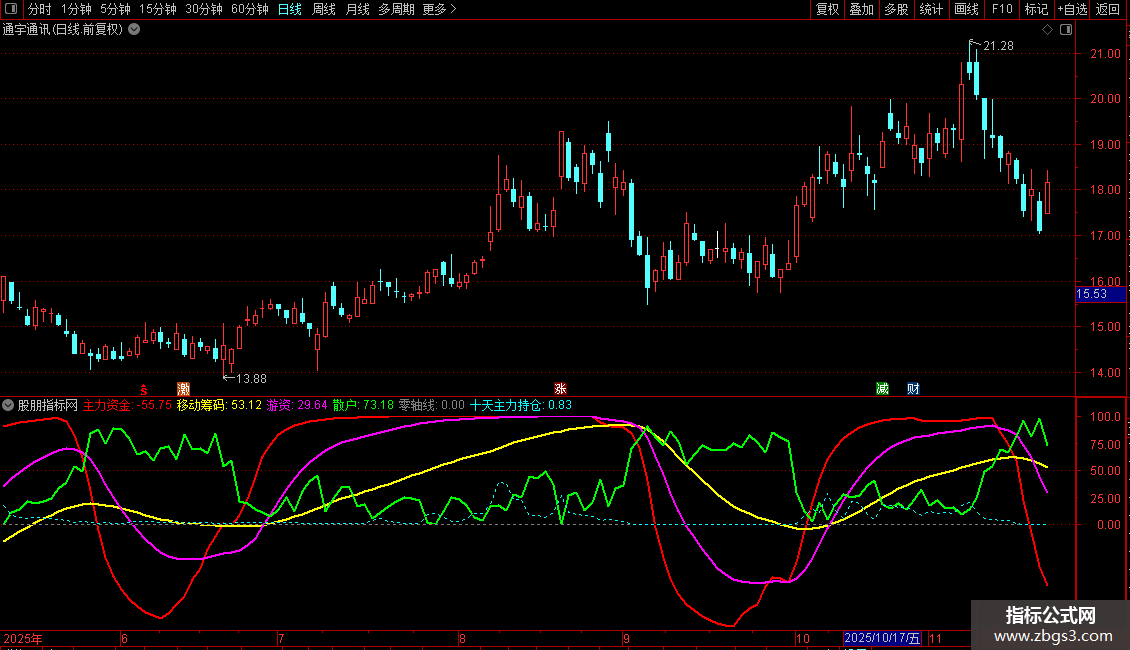Expand the 股朋指标网 indicator dropdown
Screen dimensions: 1130x650
pos(8,406)
